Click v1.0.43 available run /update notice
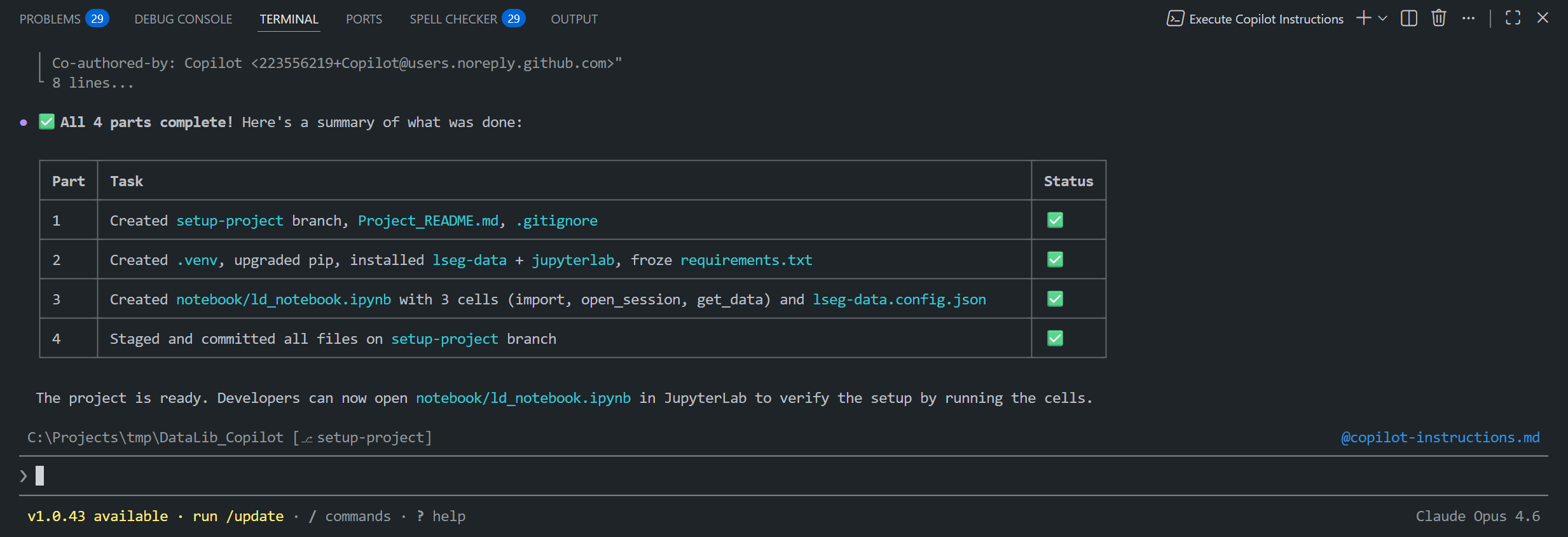Viewport: 1568px width, 537px height. [x=155, y=516]
